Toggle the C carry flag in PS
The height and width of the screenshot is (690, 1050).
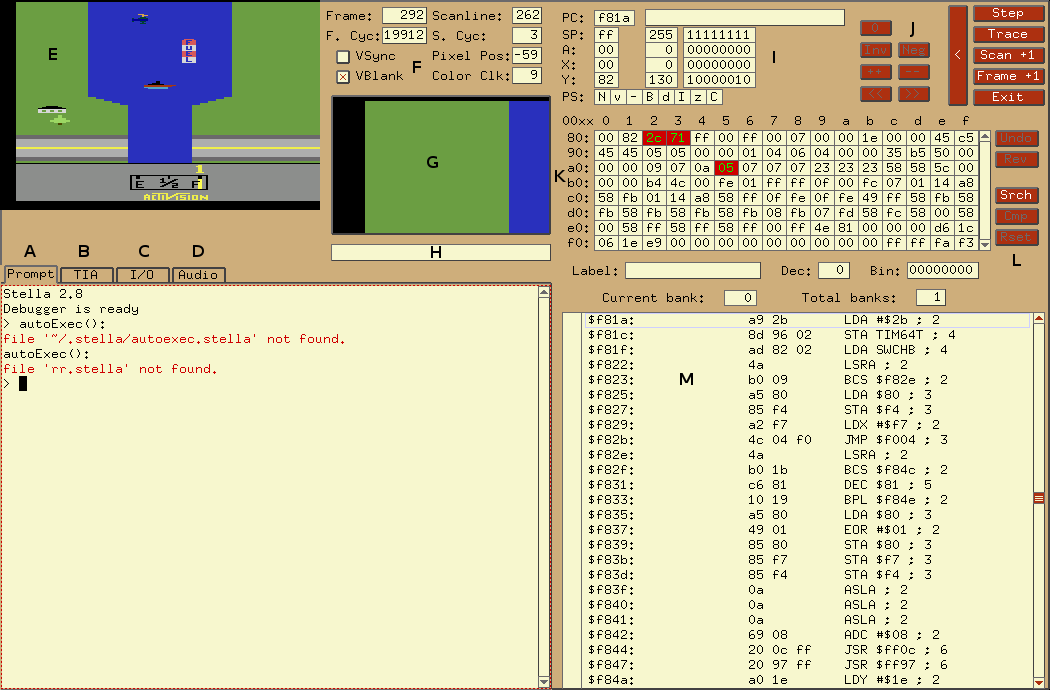714,97
